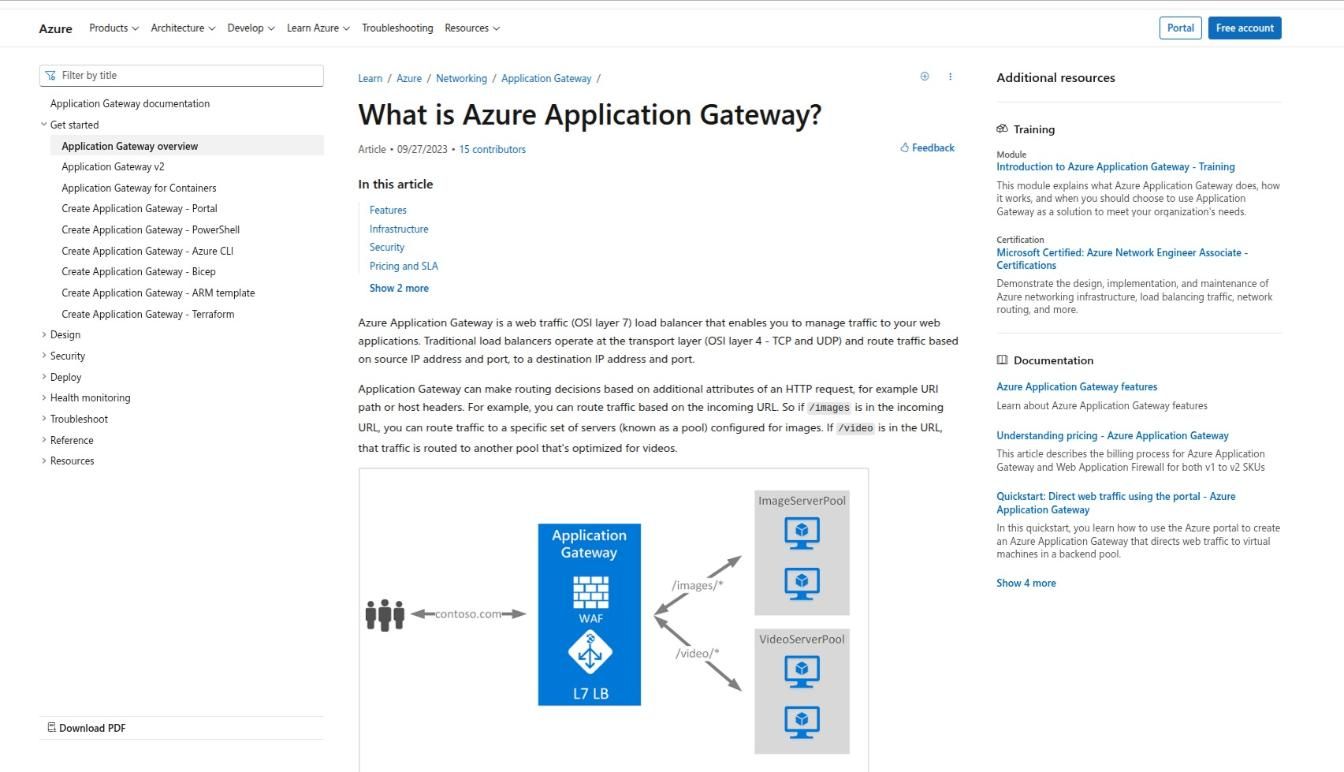This screenshot has height=772, width=1344.
Task: Open the 15 contributors link
Action: 492,150
